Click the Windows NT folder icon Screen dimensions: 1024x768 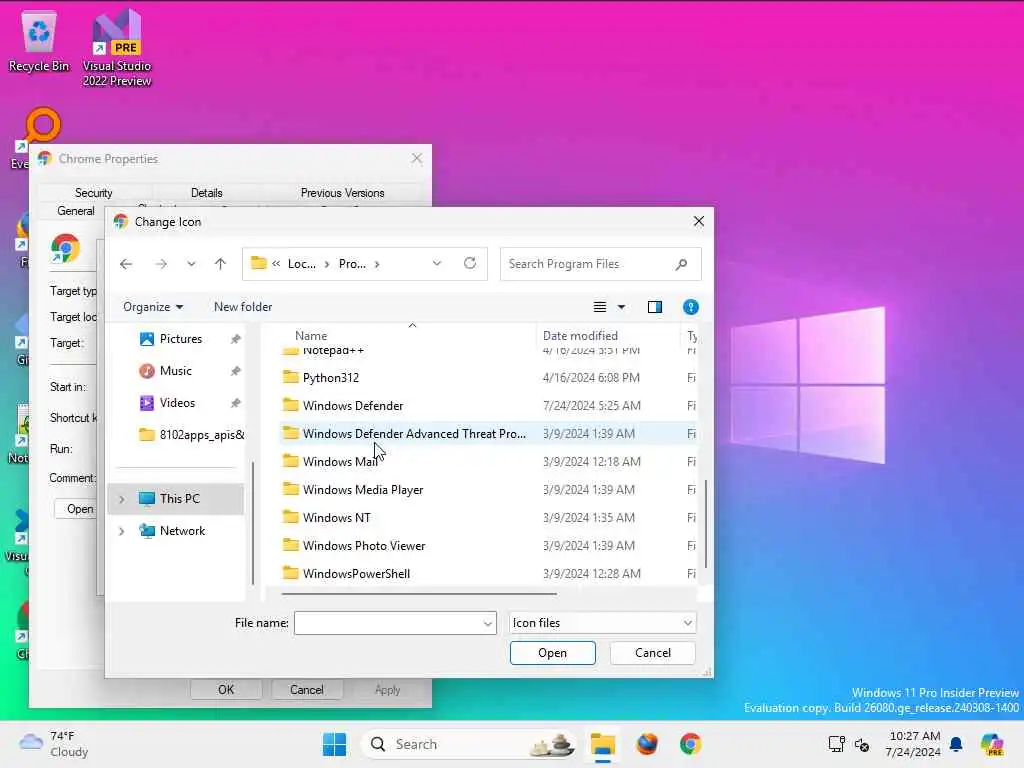point(291,517)
